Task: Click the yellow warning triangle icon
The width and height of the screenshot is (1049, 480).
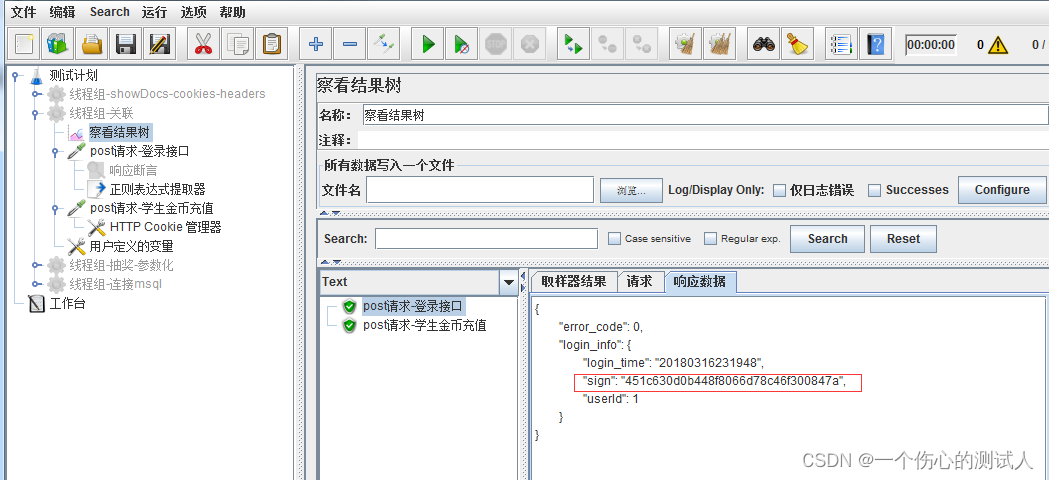Action: pyautogui.click(x=997, y=45)
